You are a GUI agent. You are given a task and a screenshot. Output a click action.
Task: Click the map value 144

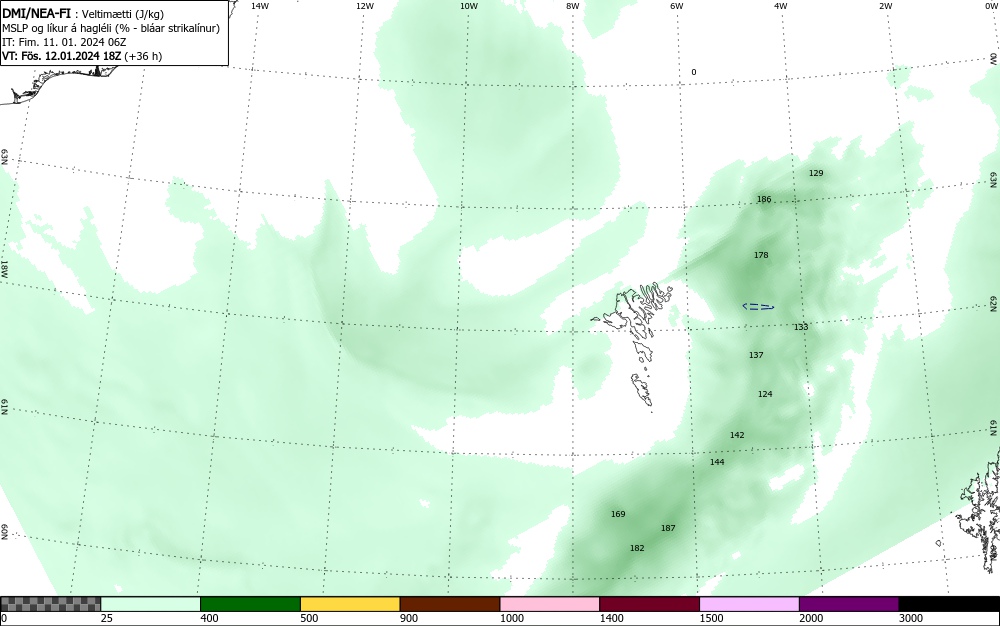(x=717, y=462)
